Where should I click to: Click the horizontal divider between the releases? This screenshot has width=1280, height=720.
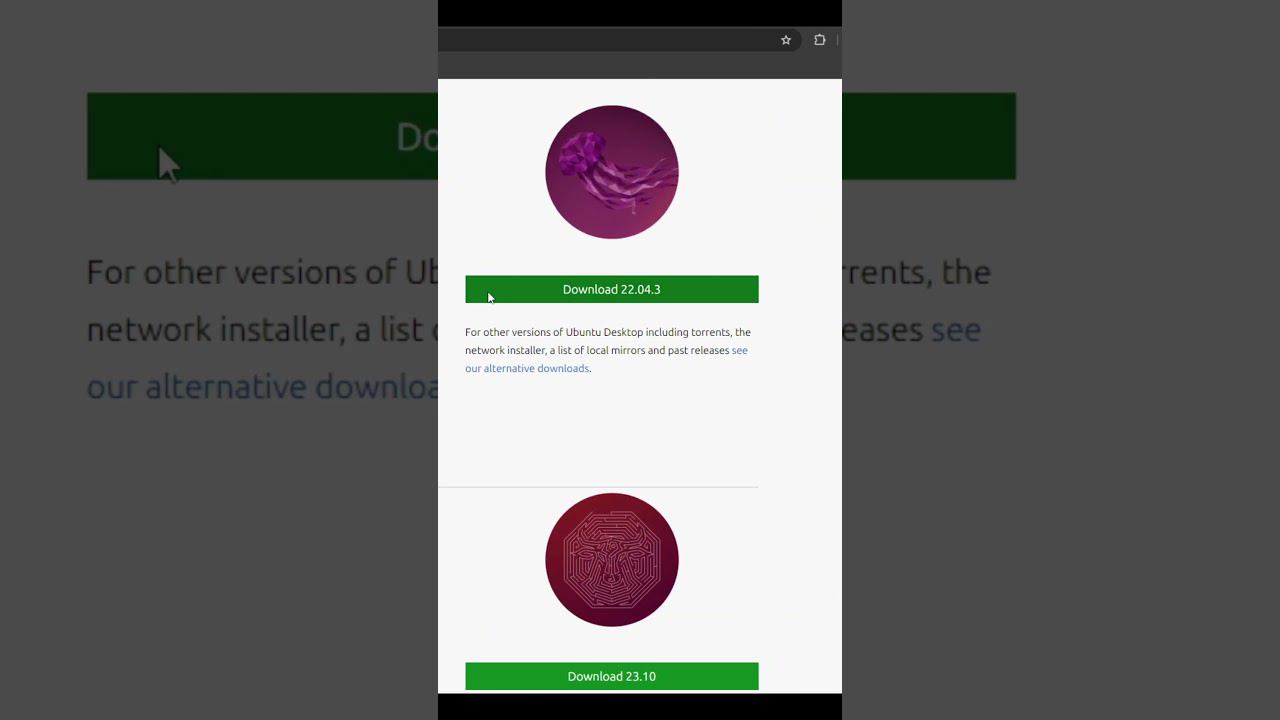[598, 487]
